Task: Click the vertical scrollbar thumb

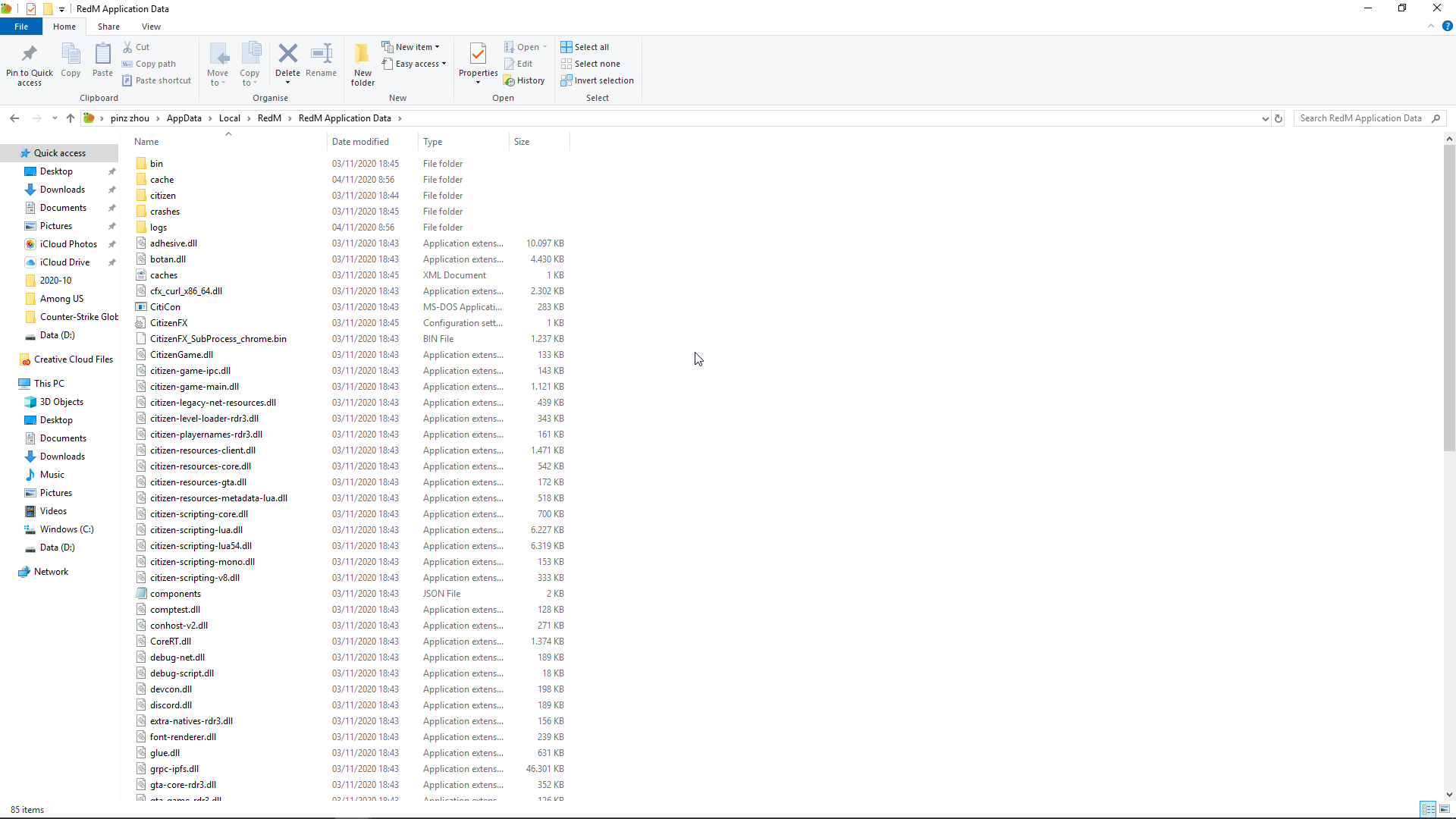Action: click(x=1449, y=297)
